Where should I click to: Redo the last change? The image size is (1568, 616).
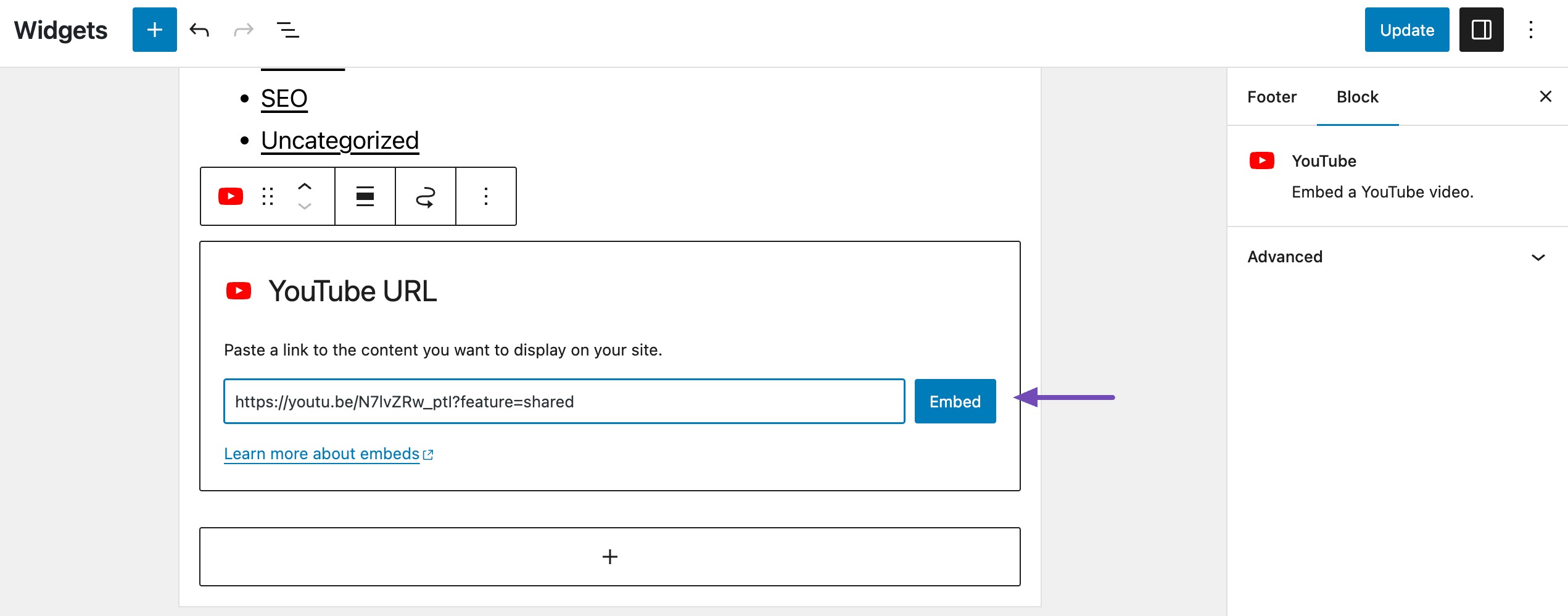(244, 30)
